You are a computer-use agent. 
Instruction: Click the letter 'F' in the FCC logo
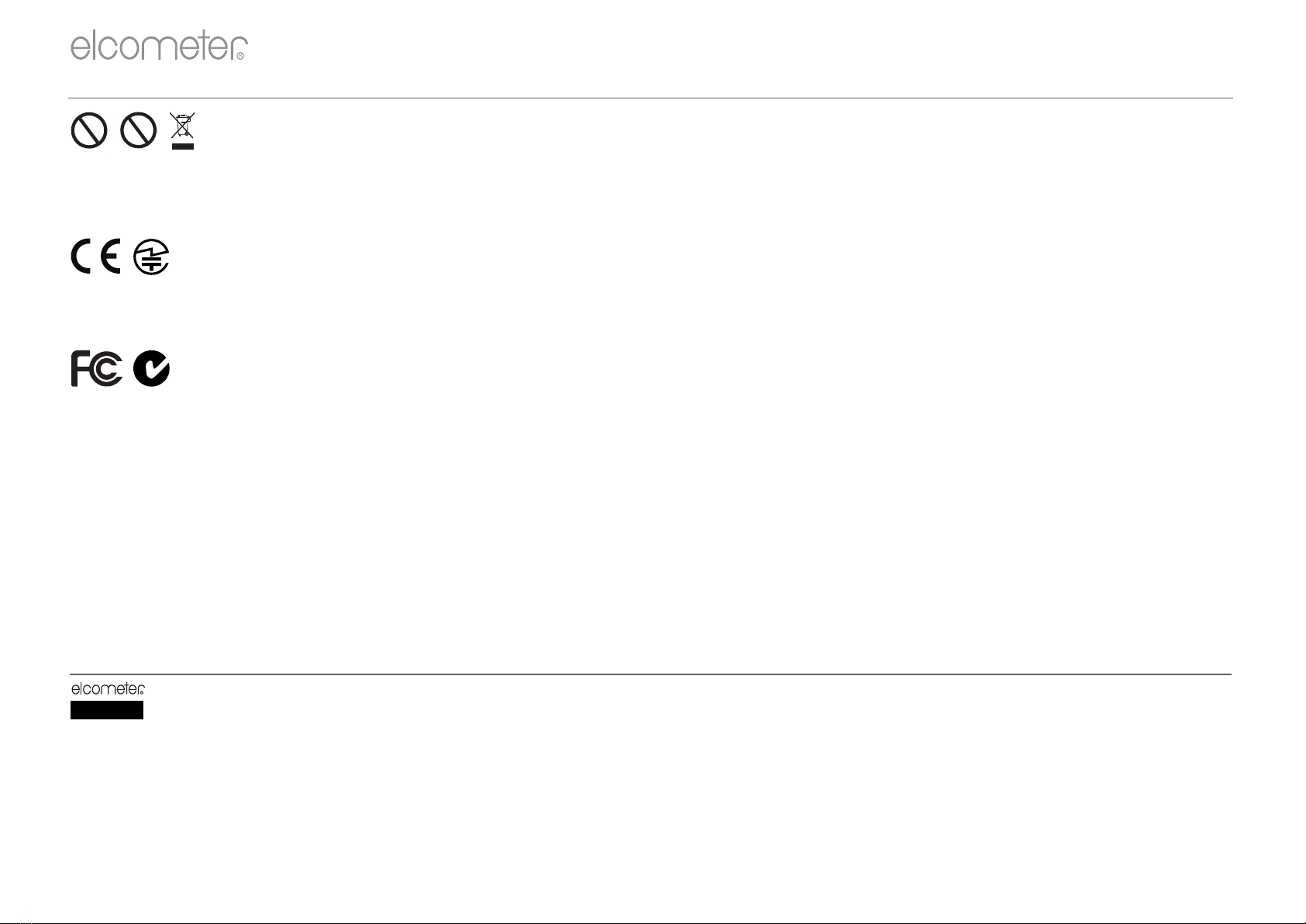[81, 369]
